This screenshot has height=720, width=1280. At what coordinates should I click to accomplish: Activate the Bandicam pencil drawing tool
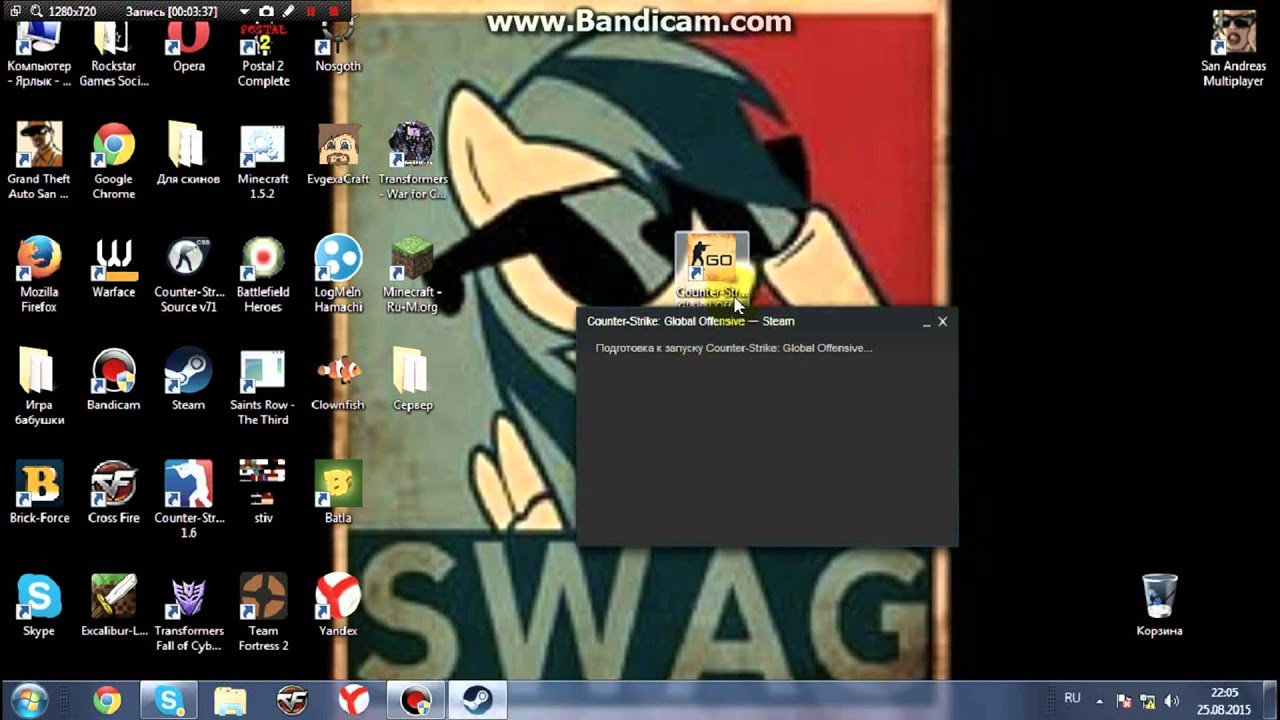(x=288, y=11)
